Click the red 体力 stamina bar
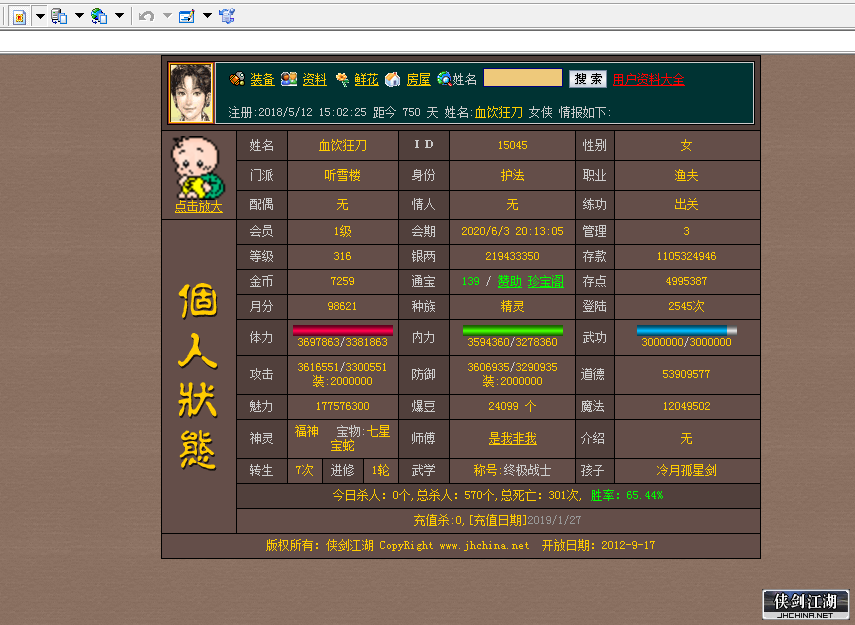This screenshot has width=855, height=625. tap(342, 330)
